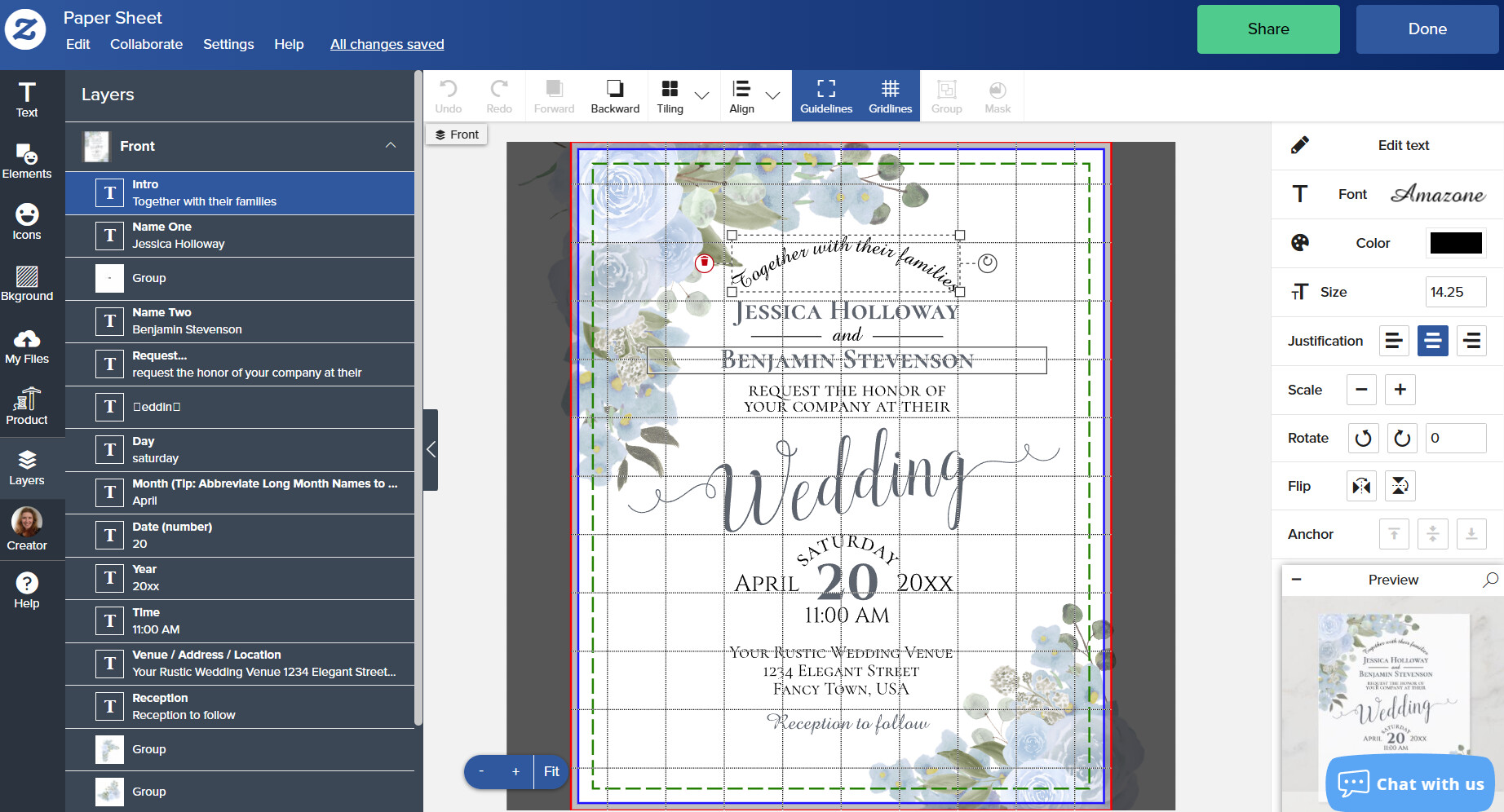Collapse the Layers side panel
The width and height of the screenshot is (1504, 812).
[x=431, y=449]
